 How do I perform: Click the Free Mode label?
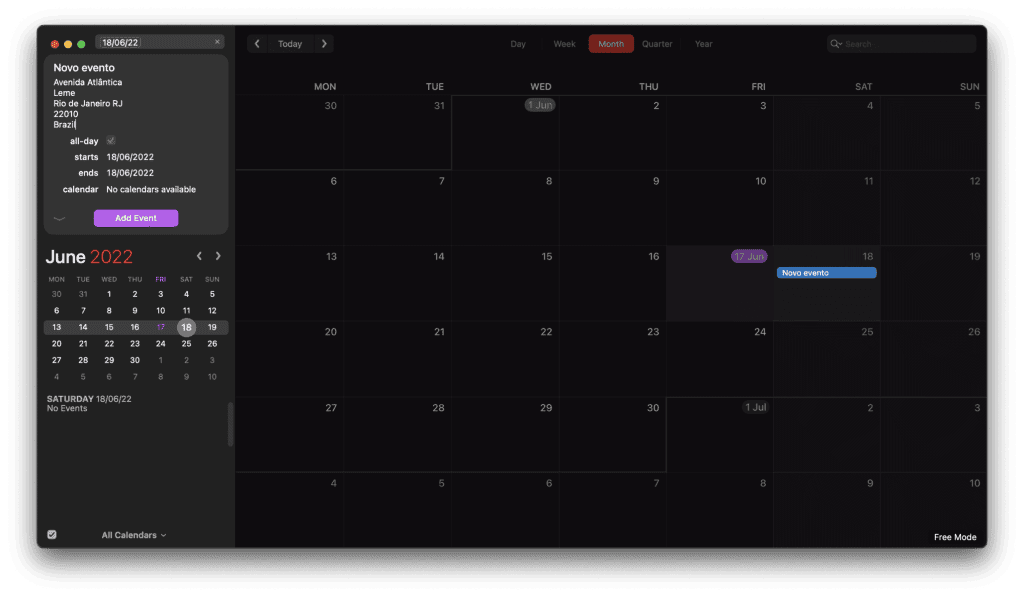[955, 537]
